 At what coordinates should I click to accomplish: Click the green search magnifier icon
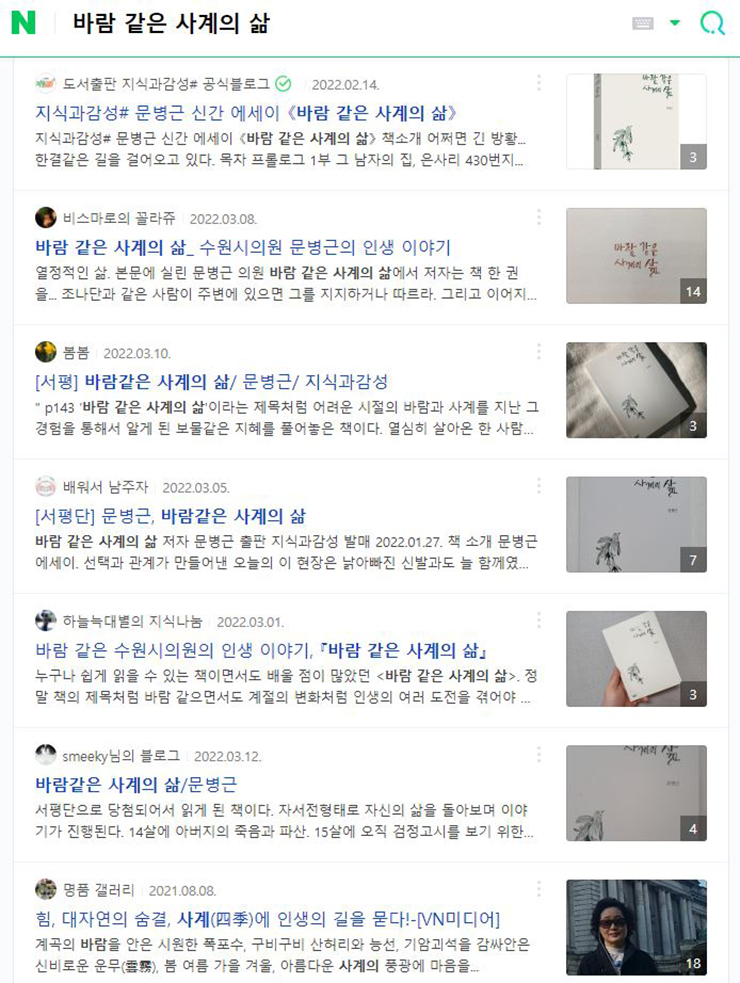(x=712, y=23)
